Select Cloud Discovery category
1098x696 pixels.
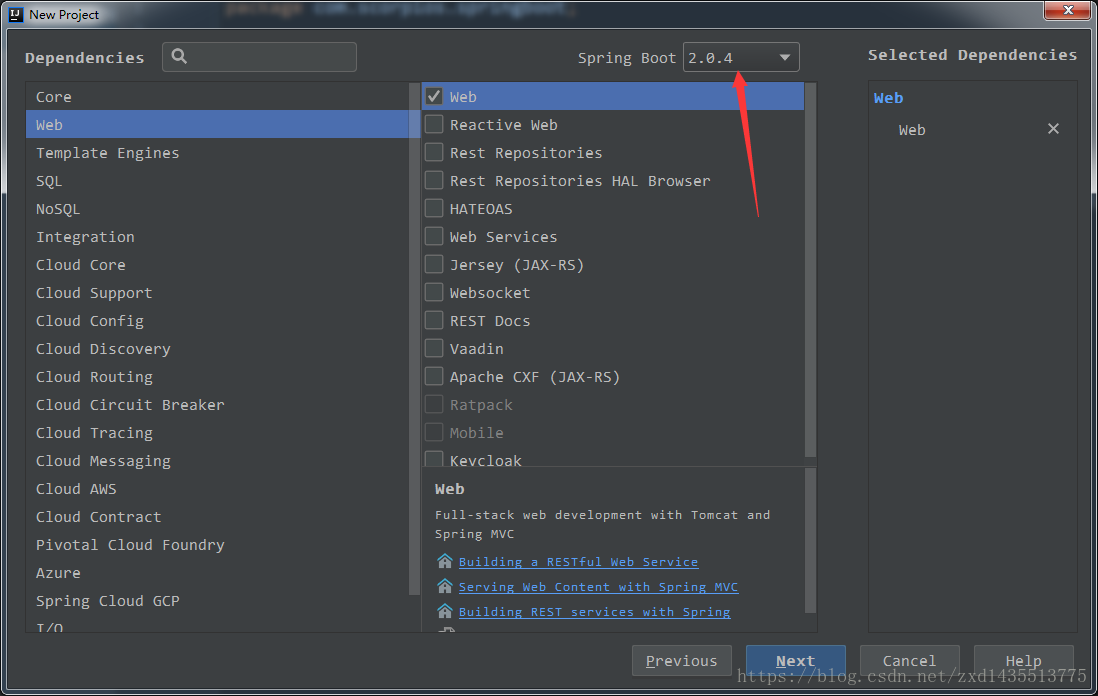pyautogui.click(x=218, y=349)
